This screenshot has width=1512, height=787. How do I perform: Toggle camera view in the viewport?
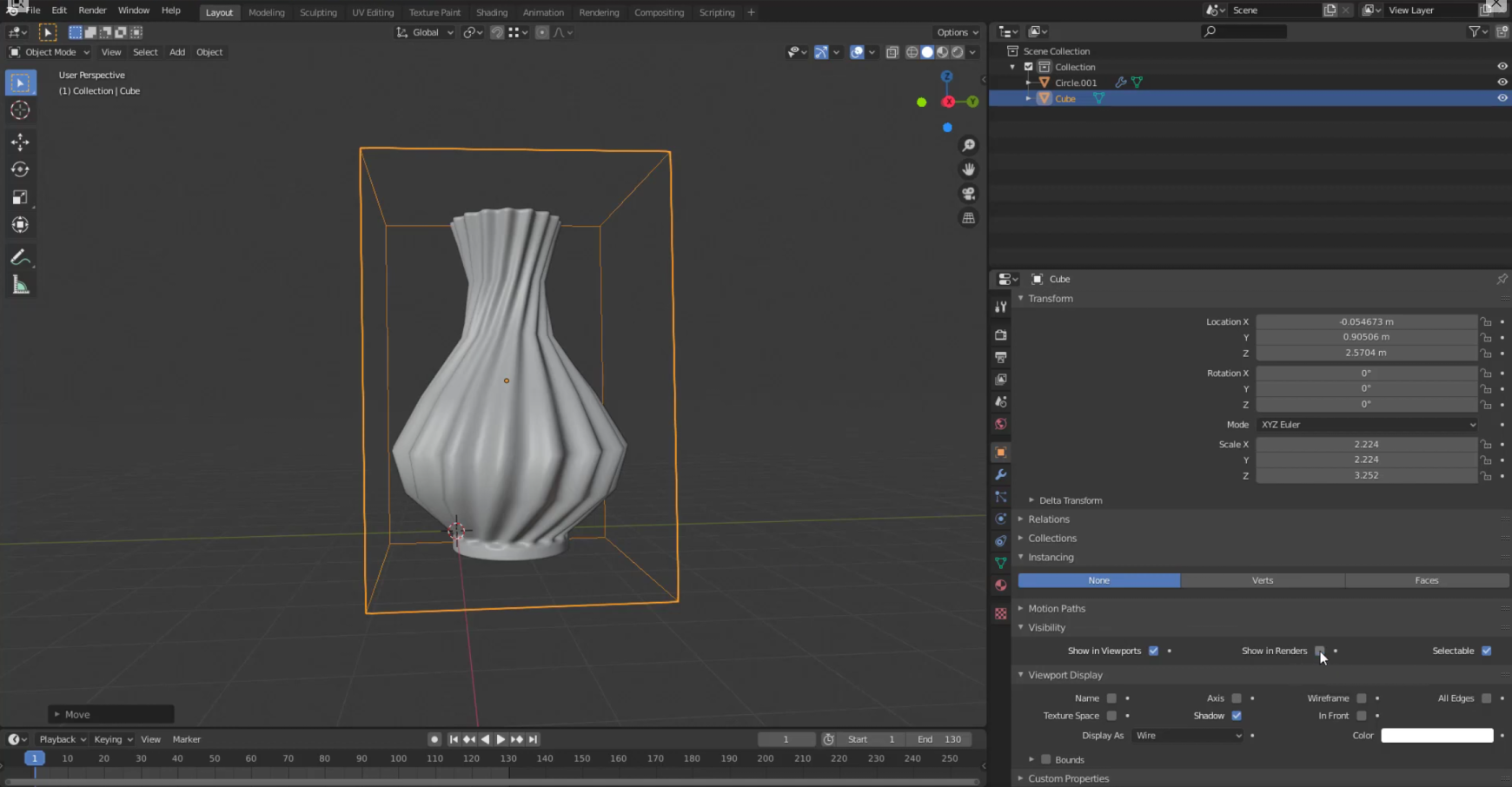[x=968, y=194]
